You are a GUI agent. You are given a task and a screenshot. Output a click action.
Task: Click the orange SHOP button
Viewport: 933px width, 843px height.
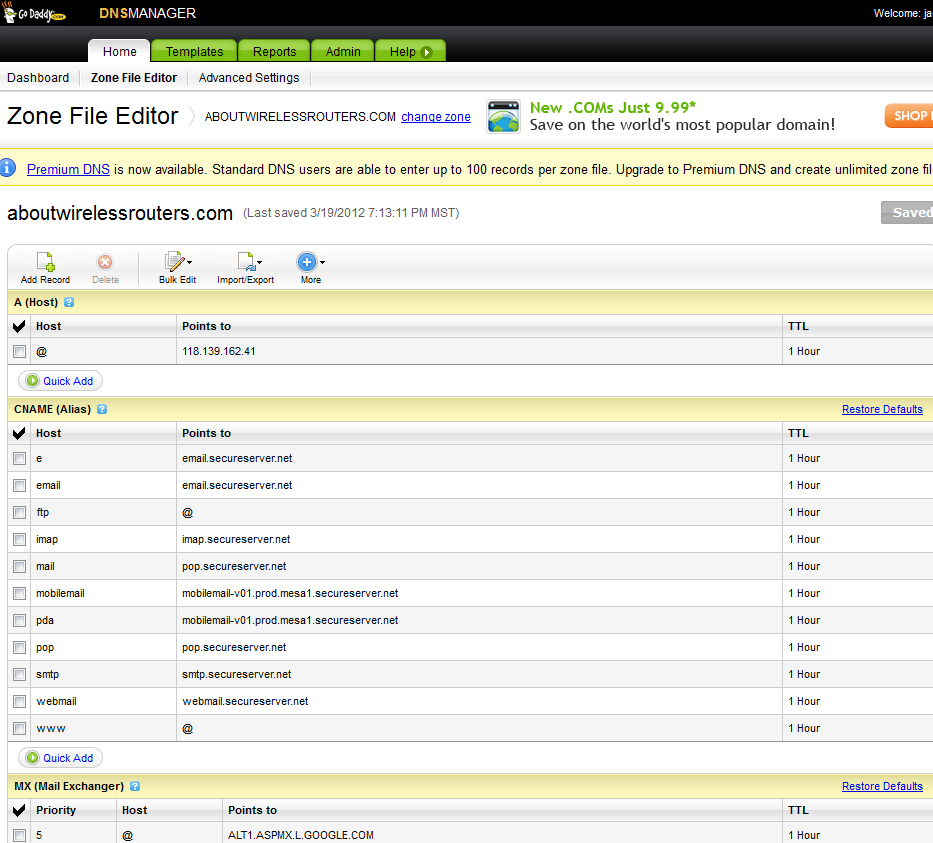[909, 116]
